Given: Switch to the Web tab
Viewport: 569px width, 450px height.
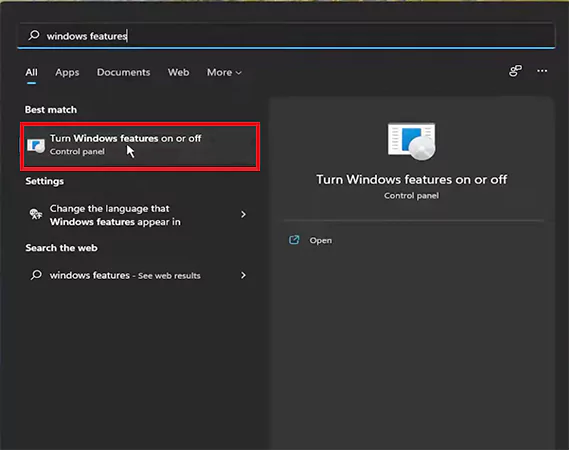Looking at the screenshot, I should pyautogui.click(x=178, y=72).
